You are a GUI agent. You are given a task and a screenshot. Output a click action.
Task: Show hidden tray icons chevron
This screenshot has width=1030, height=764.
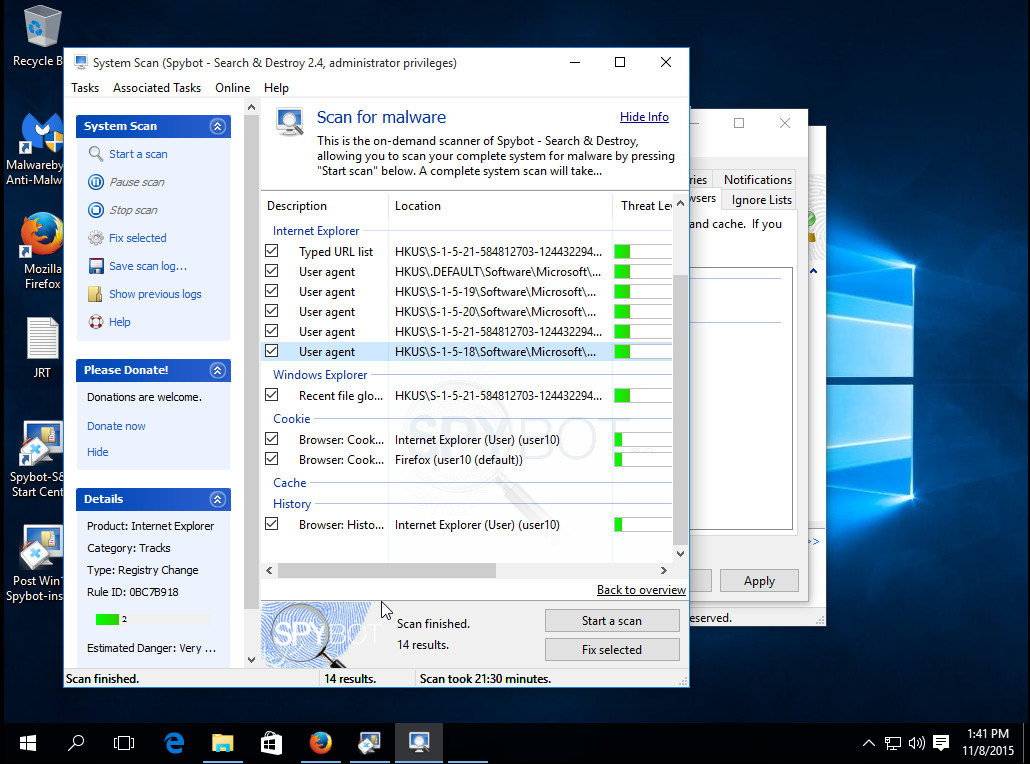tap(868, 743)
